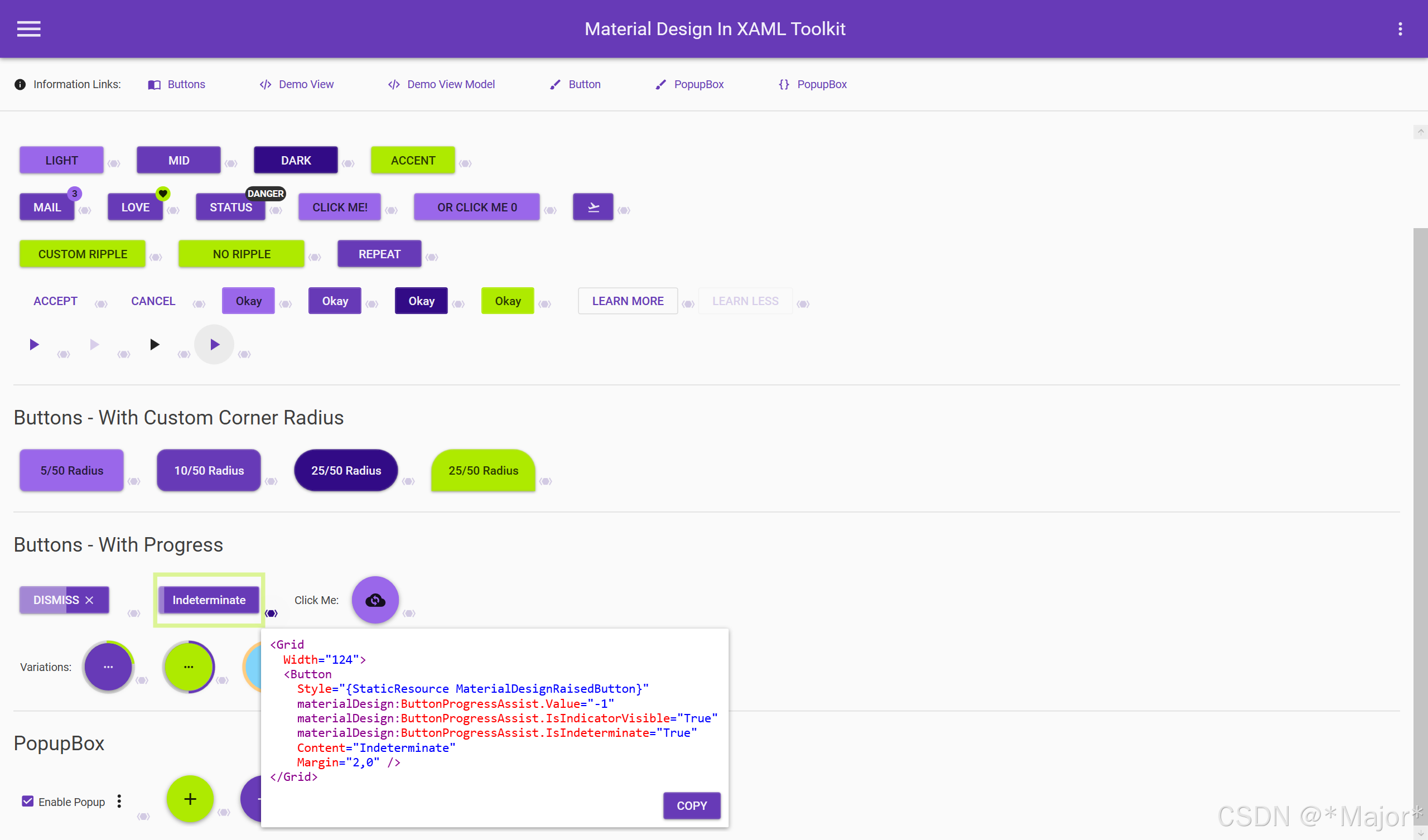This screenshot has height=840, width=1428.
Task: Click the MAIL button with badge
Action: tap(47, 207)
